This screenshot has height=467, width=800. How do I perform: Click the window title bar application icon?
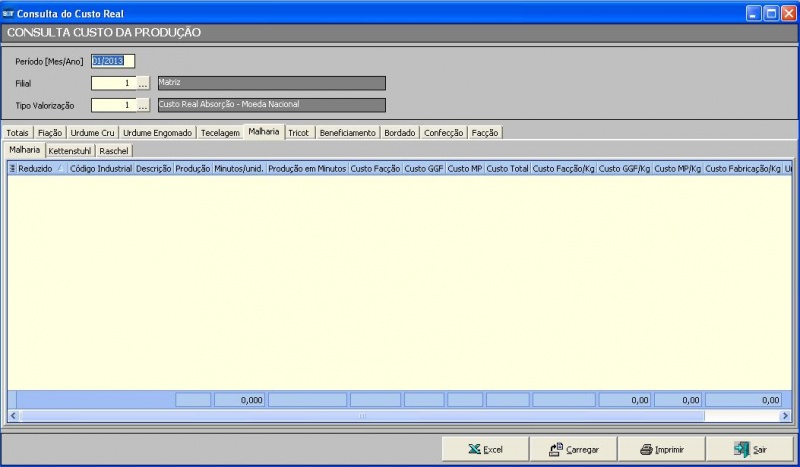9,13
